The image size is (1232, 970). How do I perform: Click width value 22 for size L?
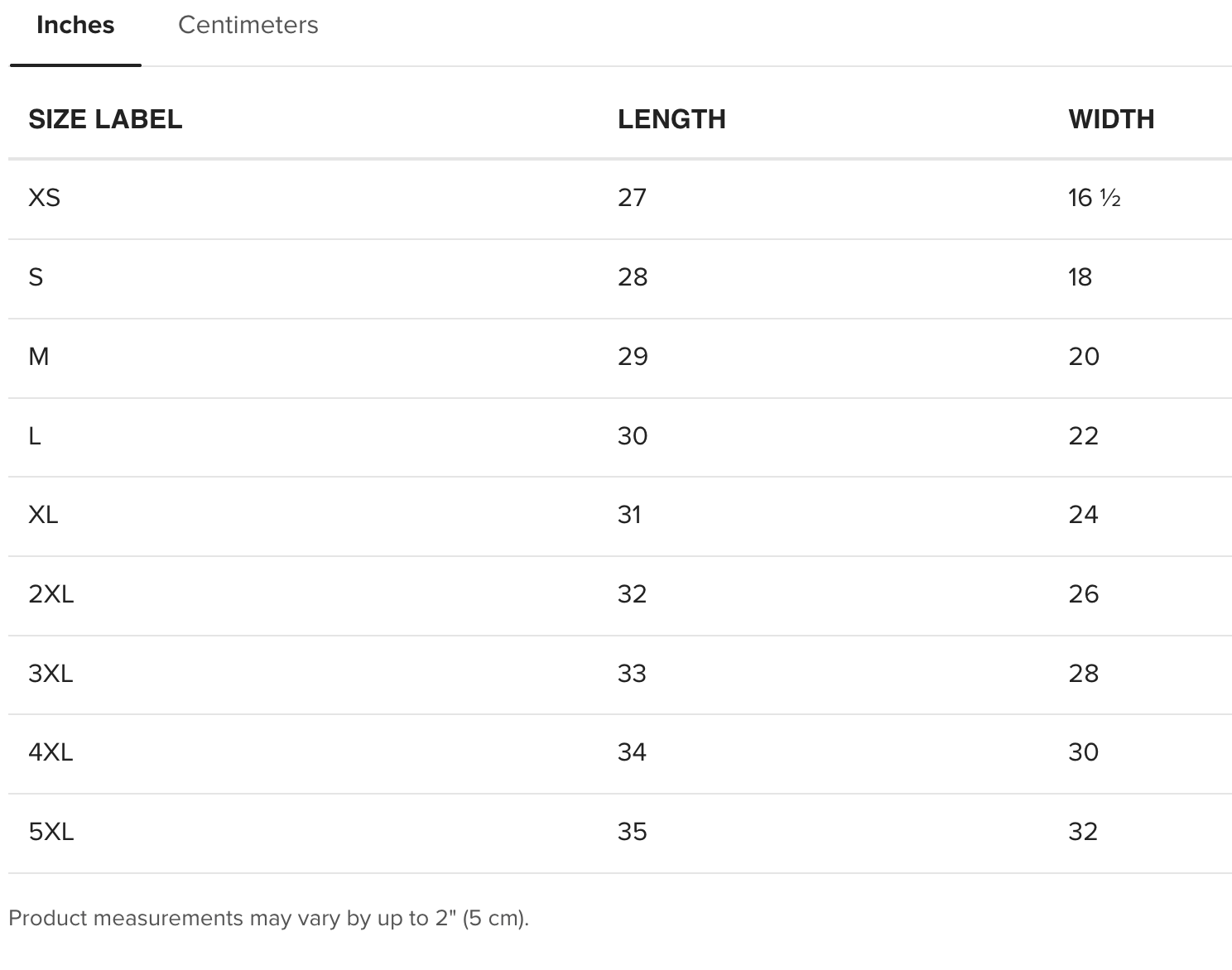1083,436
